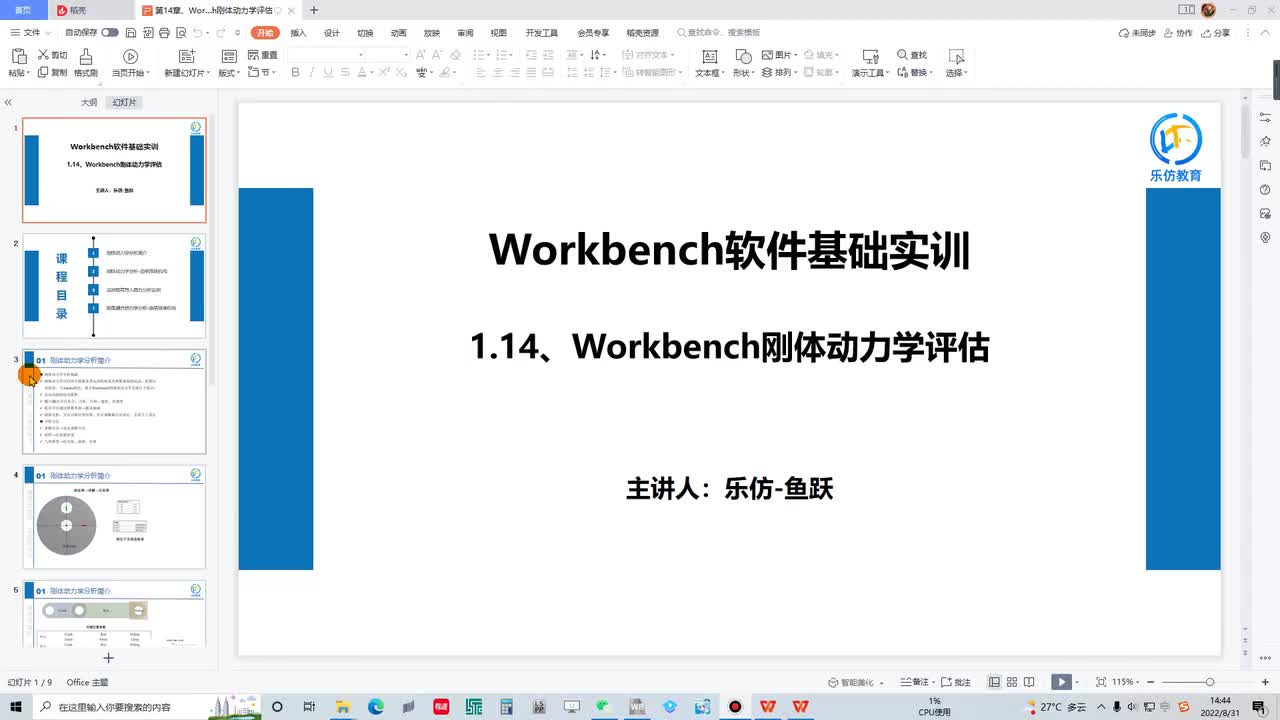Image resolution: width=1280 pixels, height=720 pixels.
Task: Open the Insert (插入) ribbon tab
Action: point(298,33)
